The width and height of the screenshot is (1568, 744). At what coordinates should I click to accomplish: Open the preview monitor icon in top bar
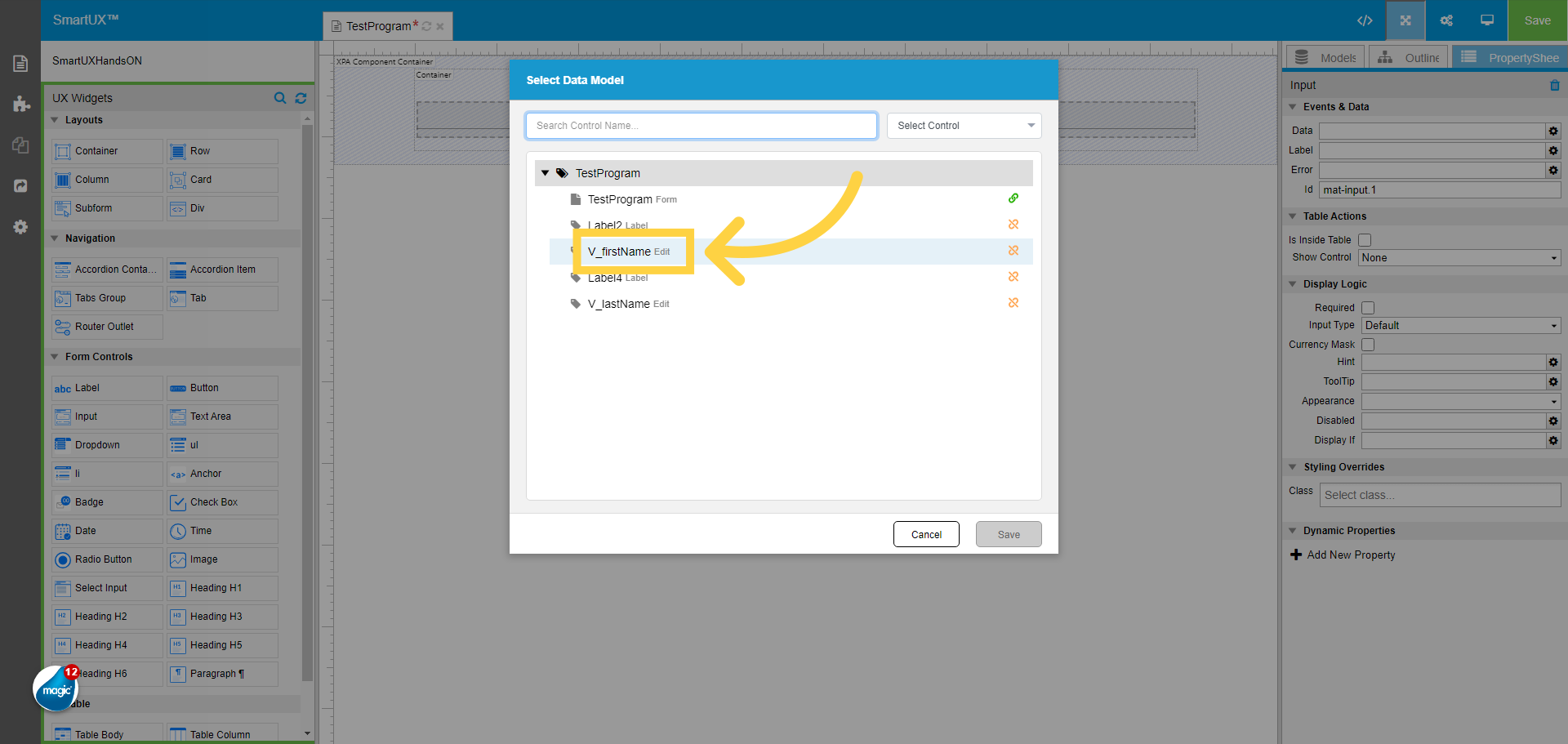tap(1487, 20)
